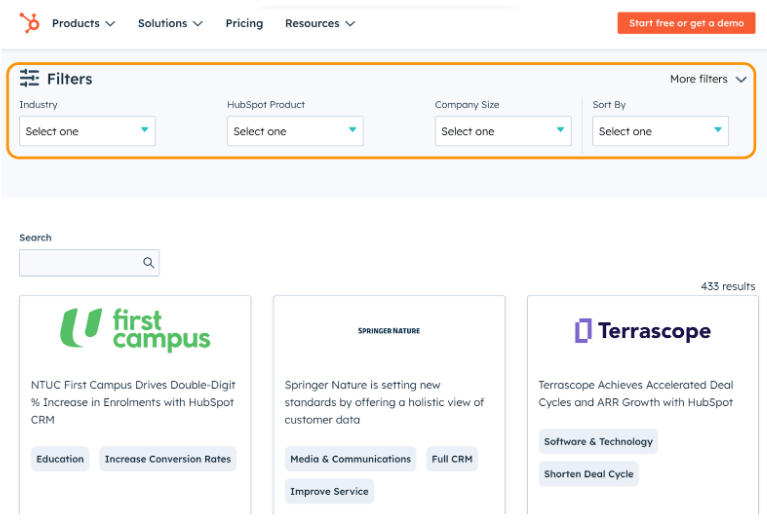The image size is (767, 530).
Task: Click the search magnifying glass icon
Action: click(x=148, y=263)
